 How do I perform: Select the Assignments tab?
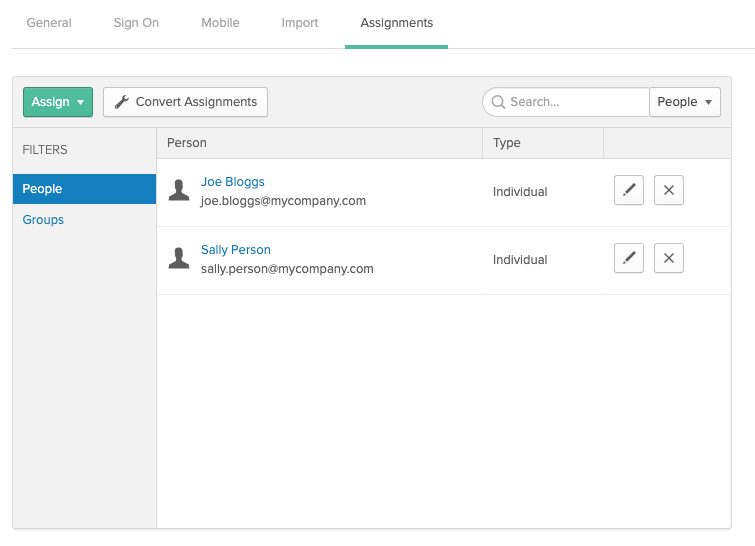click(x=396, y=23)
